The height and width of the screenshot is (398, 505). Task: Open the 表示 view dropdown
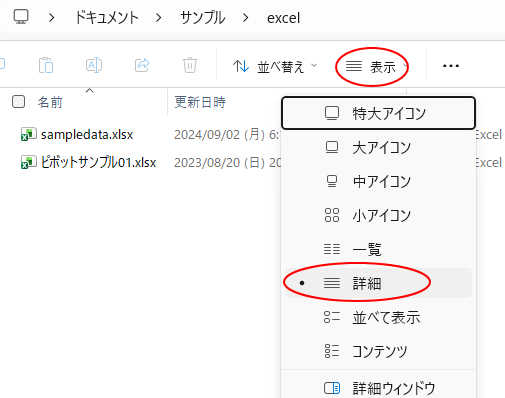tap(376, 67)
